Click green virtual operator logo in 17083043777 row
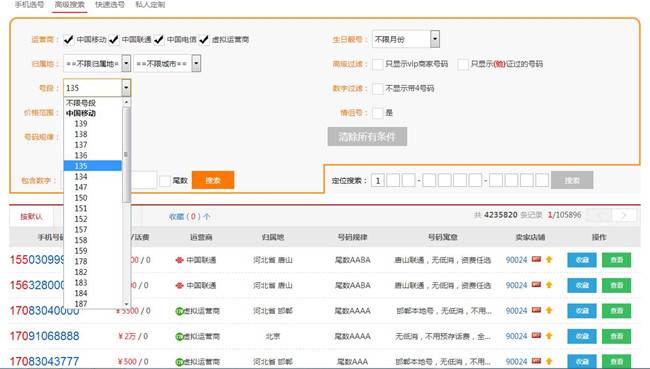This screenshot has width=650, height=369. (x=179, y=362)
